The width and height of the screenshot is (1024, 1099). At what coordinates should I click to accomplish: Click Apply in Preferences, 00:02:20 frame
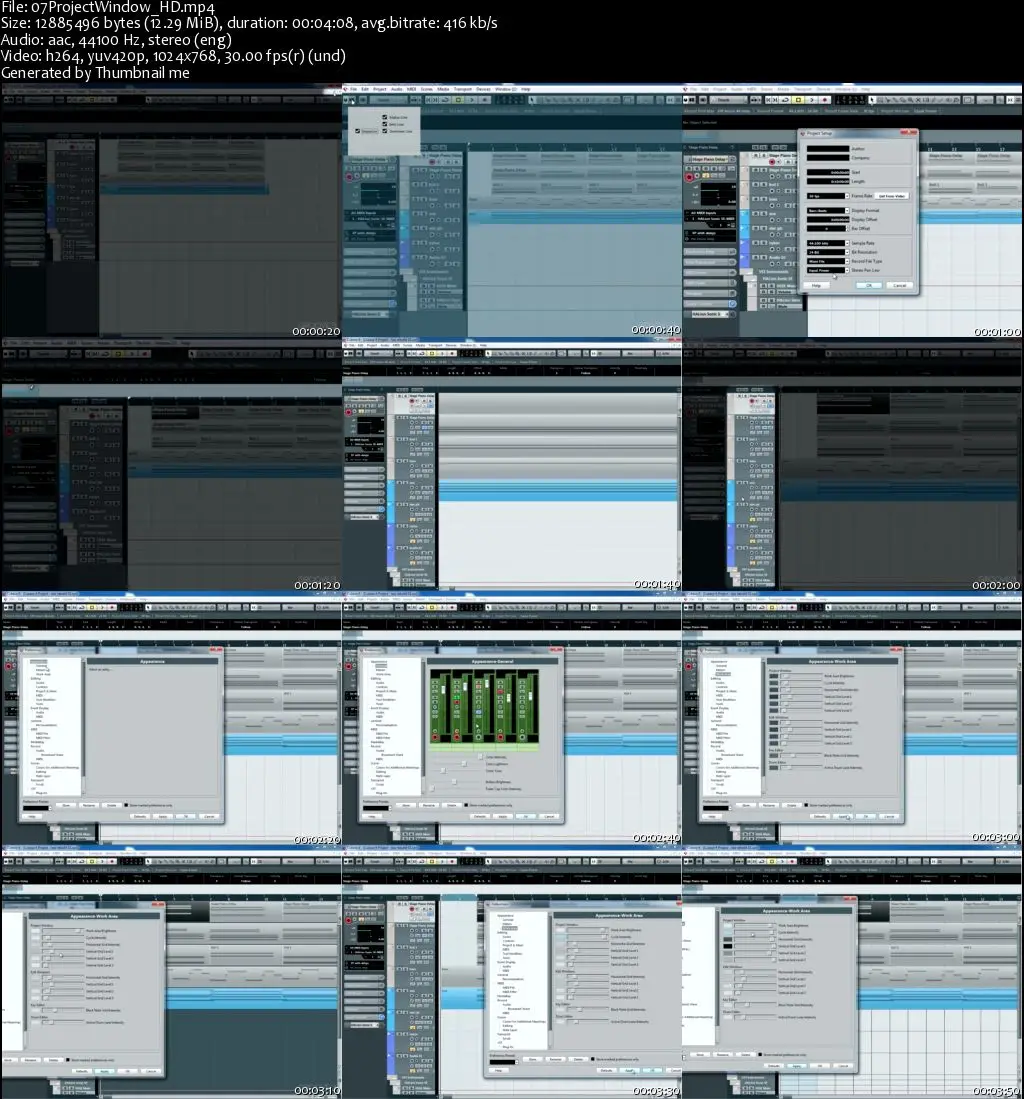point(163,817)
